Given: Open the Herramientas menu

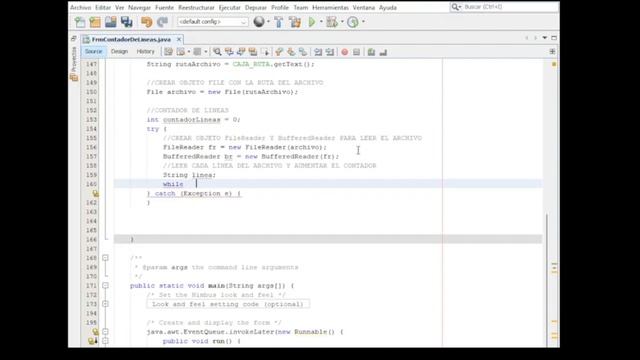Looking at the screenshot, I should point(330,7).
